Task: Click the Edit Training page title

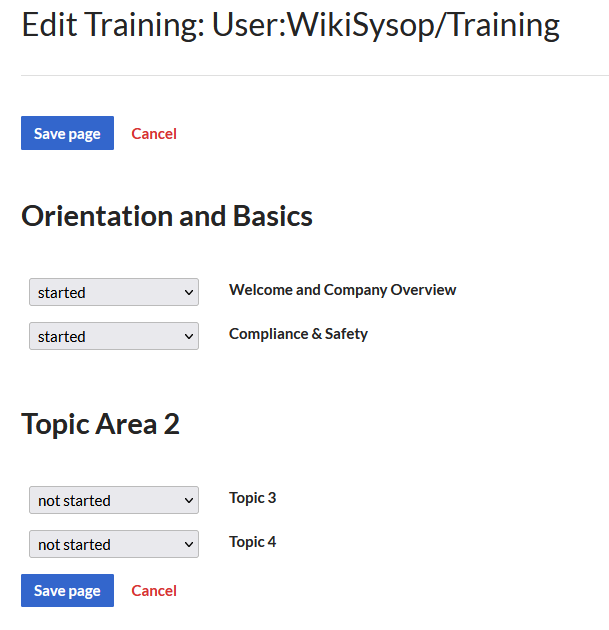Action: click(x=290, y=25)
